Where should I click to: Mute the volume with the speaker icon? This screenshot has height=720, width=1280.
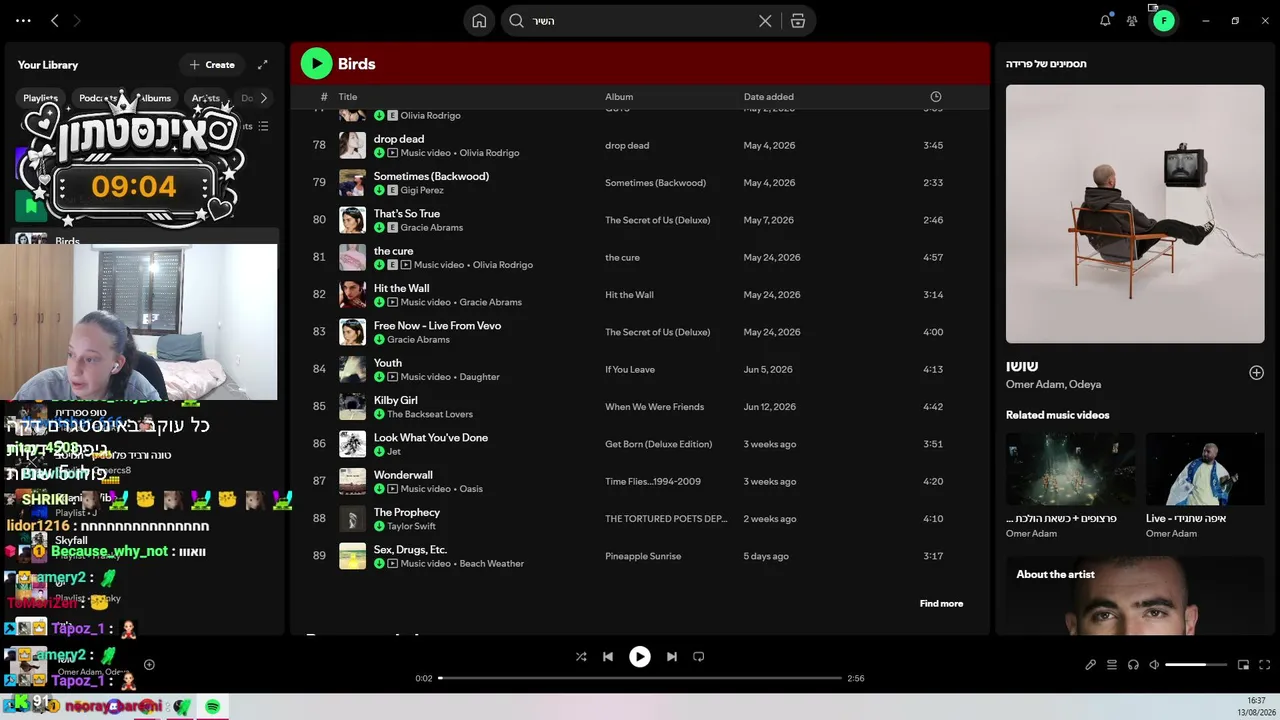(x=1154, y=665)
